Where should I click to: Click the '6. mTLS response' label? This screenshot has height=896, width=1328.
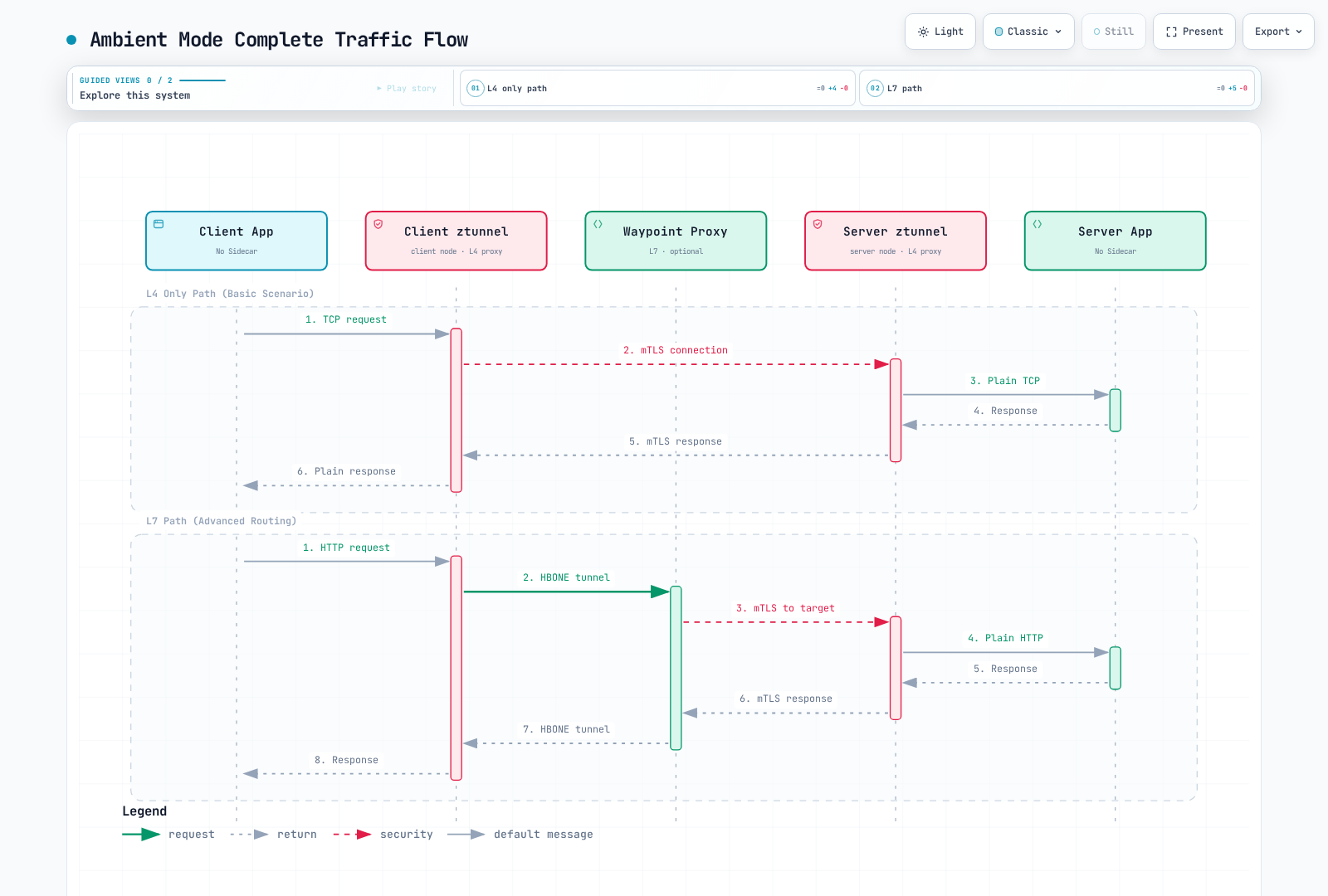click(x=785, y=699)
